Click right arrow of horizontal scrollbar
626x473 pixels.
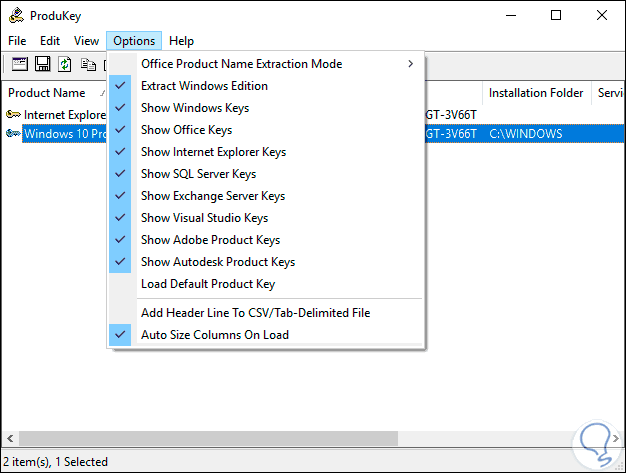pos(616,439)
